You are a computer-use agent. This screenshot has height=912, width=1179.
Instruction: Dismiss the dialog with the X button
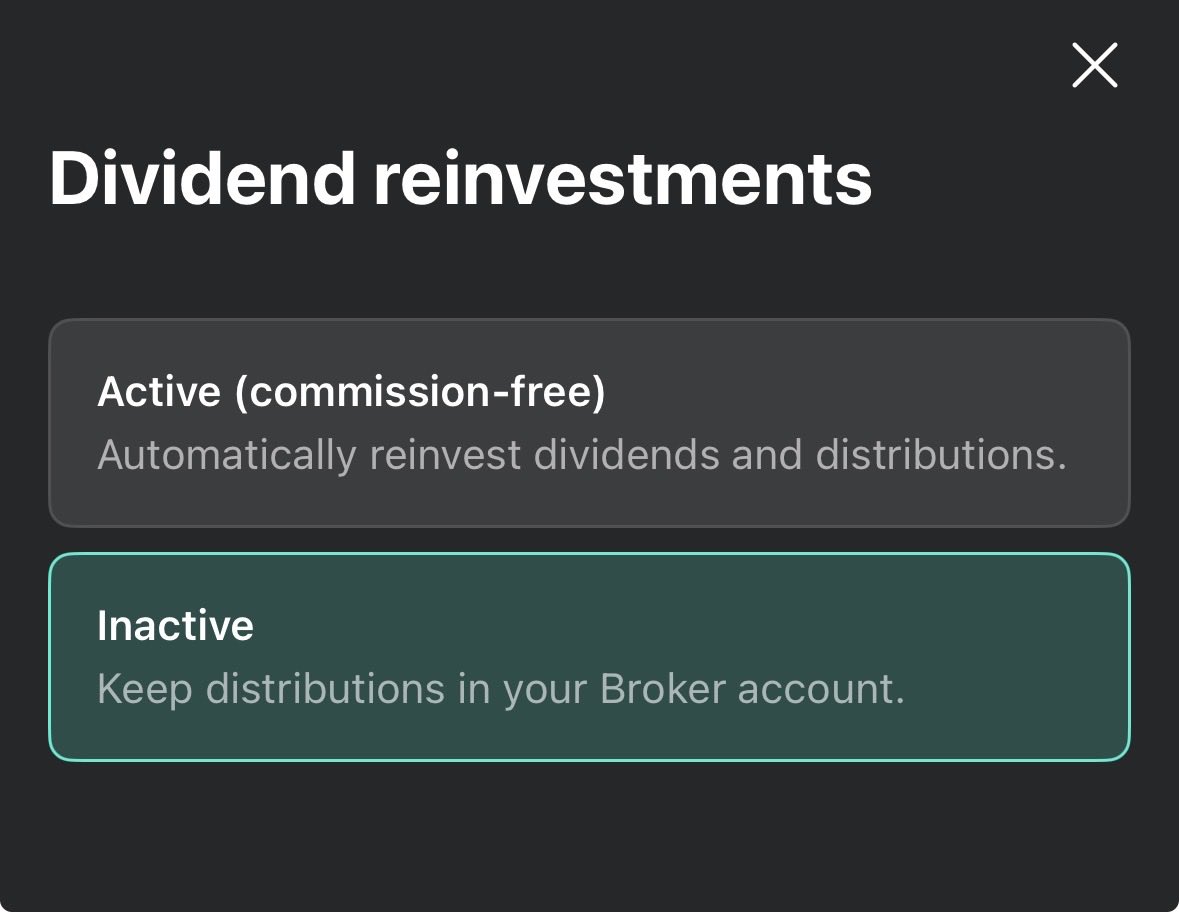click(x=1094, y=66)
